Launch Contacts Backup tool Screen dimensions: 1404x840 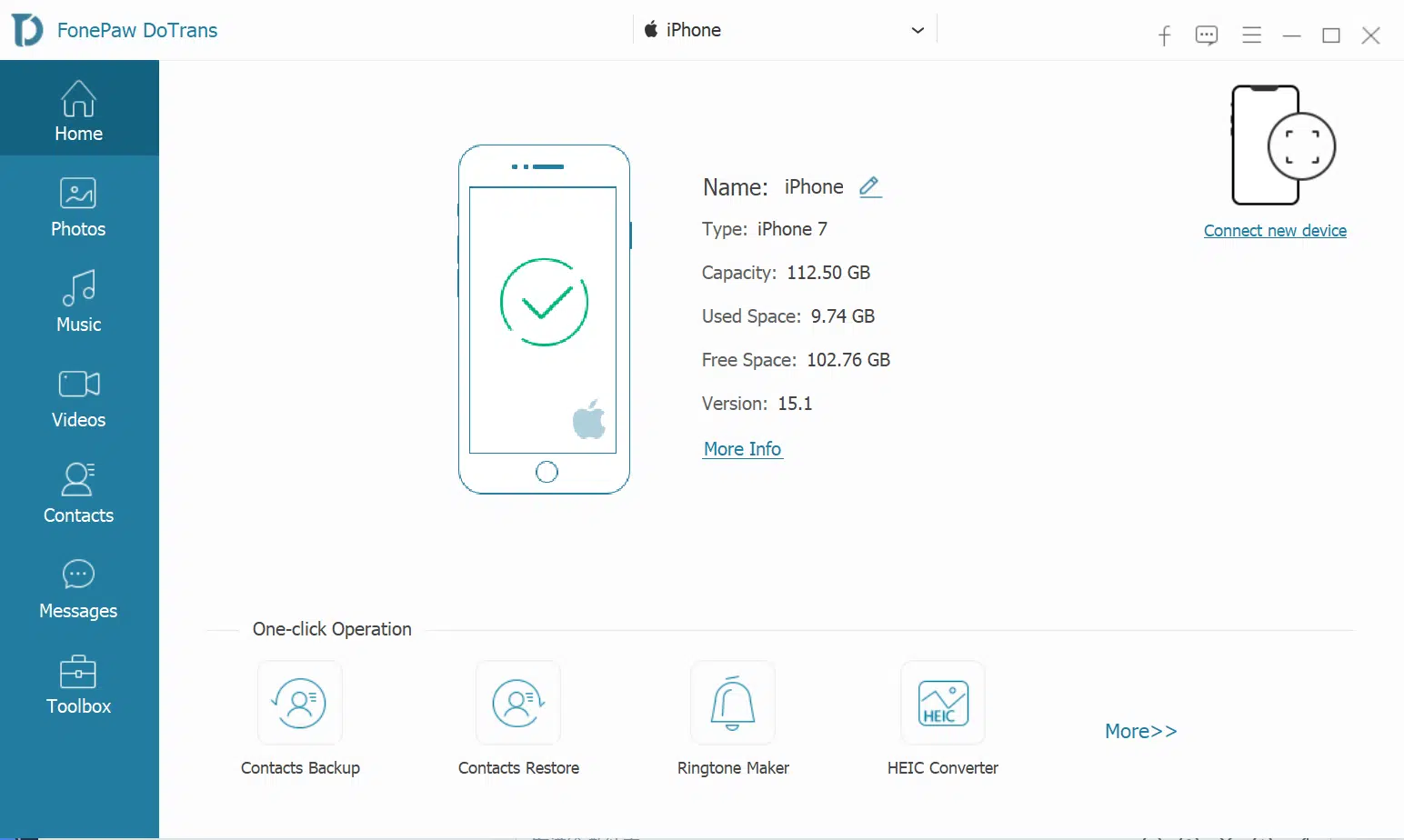point(300,718)
